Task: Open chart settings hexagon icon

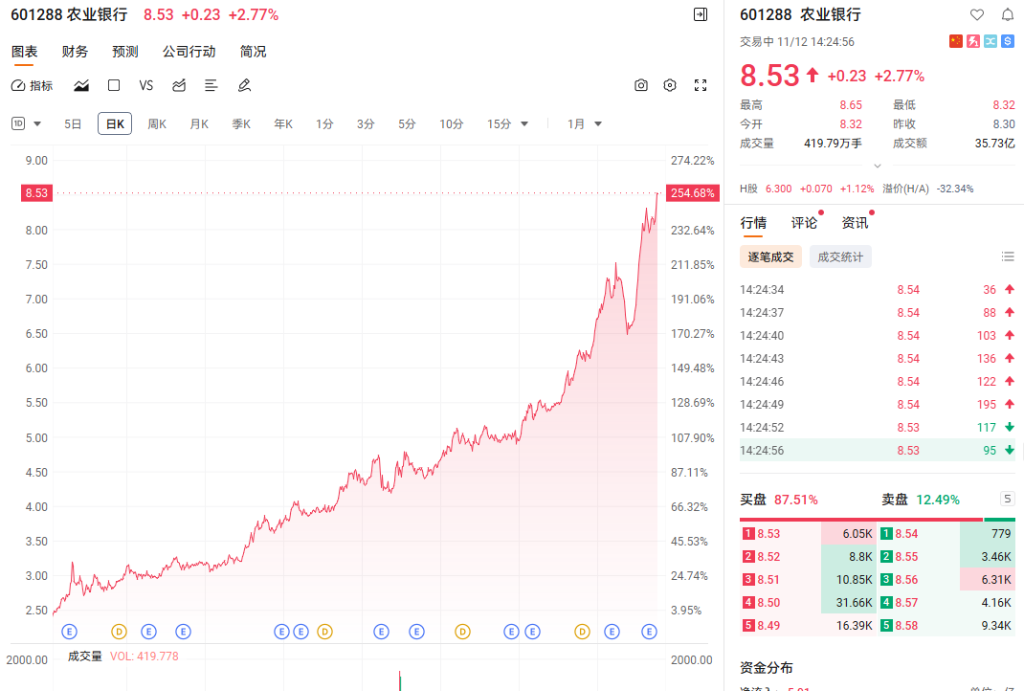Action: coord(670,86)
